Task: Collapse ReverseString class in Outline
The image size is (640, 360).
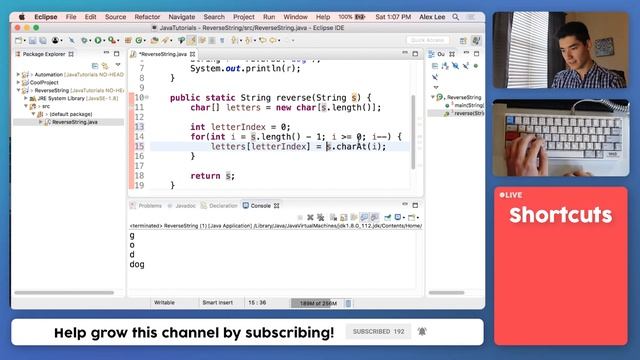Action: tap(433, 97)
